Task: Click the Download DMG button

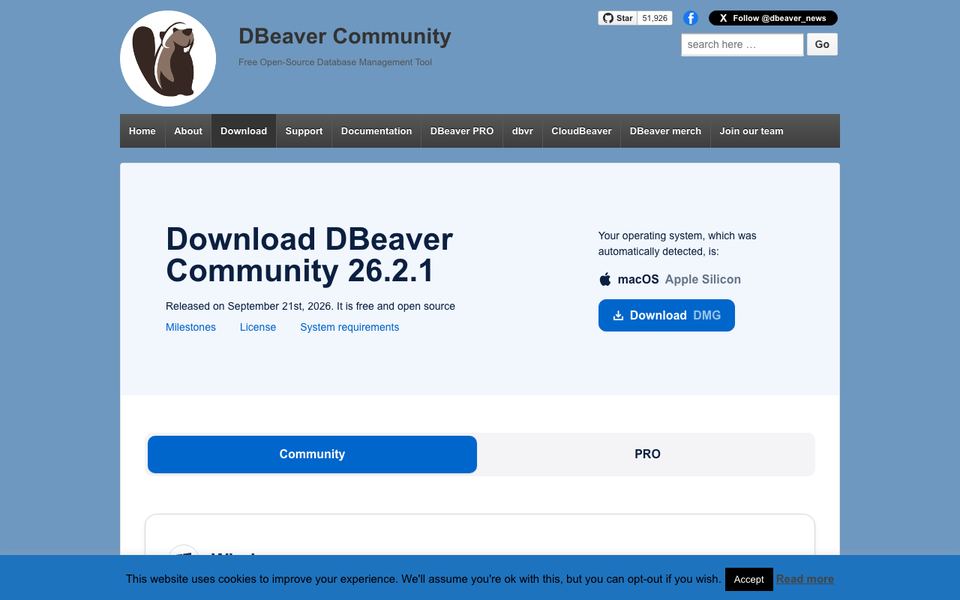Action: pyautogui.click(x=666, y=315)
